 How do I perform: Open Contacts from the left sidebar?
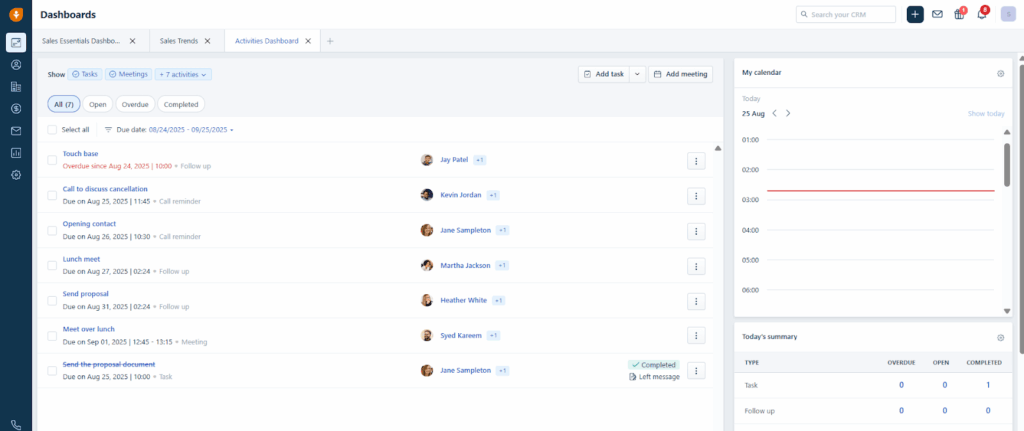pos(16,64)
